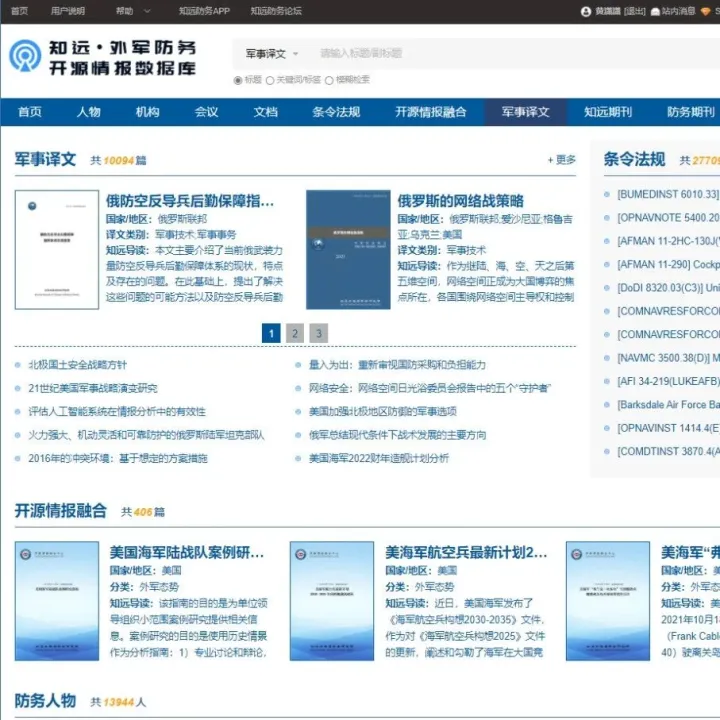Viewport: 720px width, 720px height.
Task: Click the 退出 logout link
Action: pos(635,11)
